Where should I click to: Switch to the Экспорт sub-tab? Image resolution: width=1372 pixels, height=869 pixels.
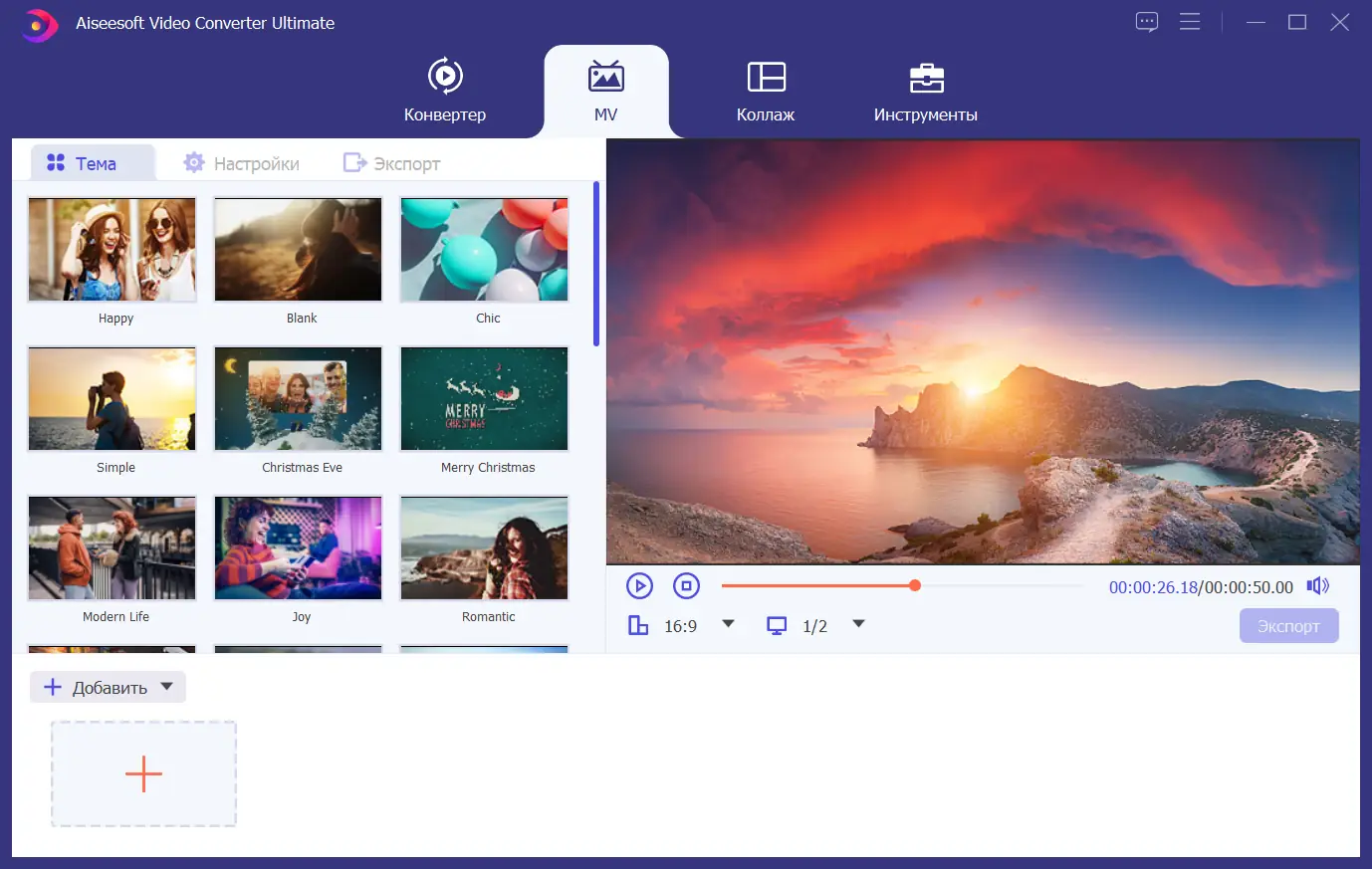(392, 163)
